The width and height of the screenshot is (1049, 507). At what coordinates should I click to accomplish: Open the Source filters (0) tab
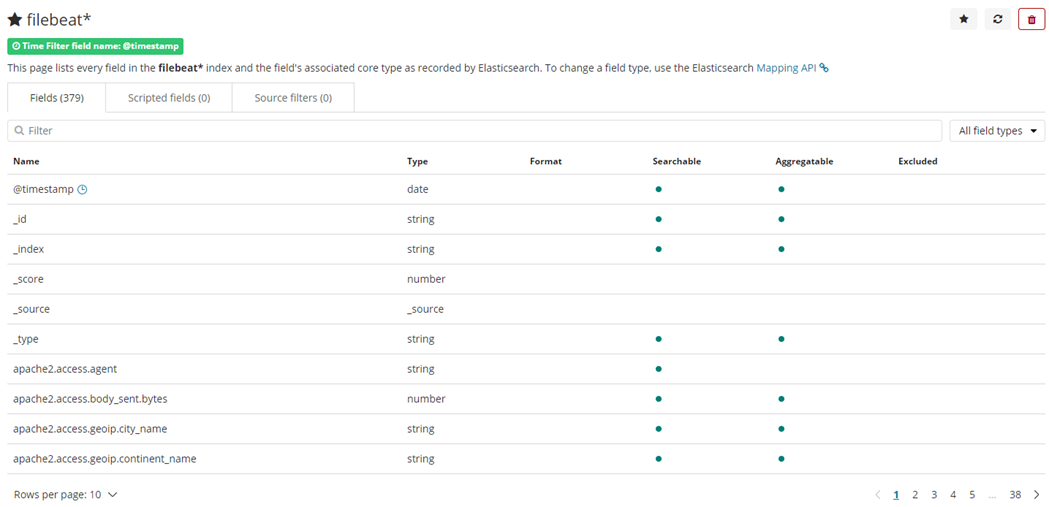(x=293, y=98)
